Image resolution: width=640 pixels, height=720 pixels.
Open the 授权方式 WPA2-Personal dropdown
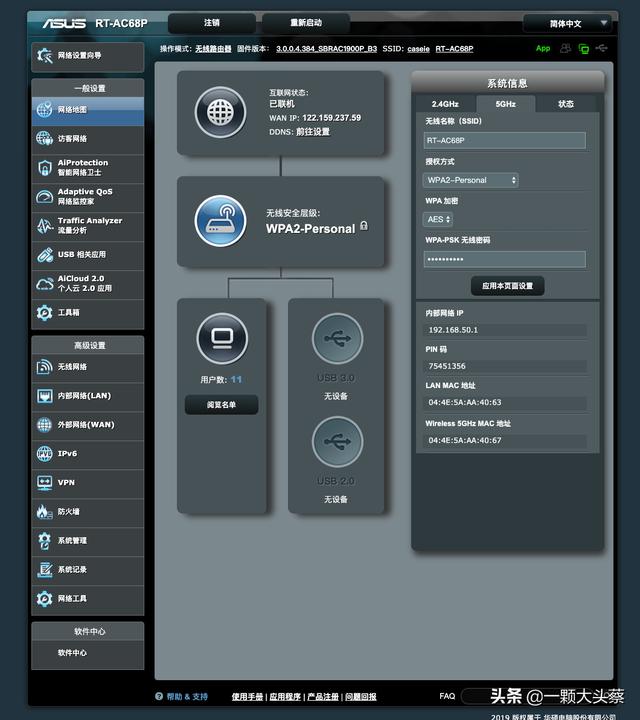(471, 180)
